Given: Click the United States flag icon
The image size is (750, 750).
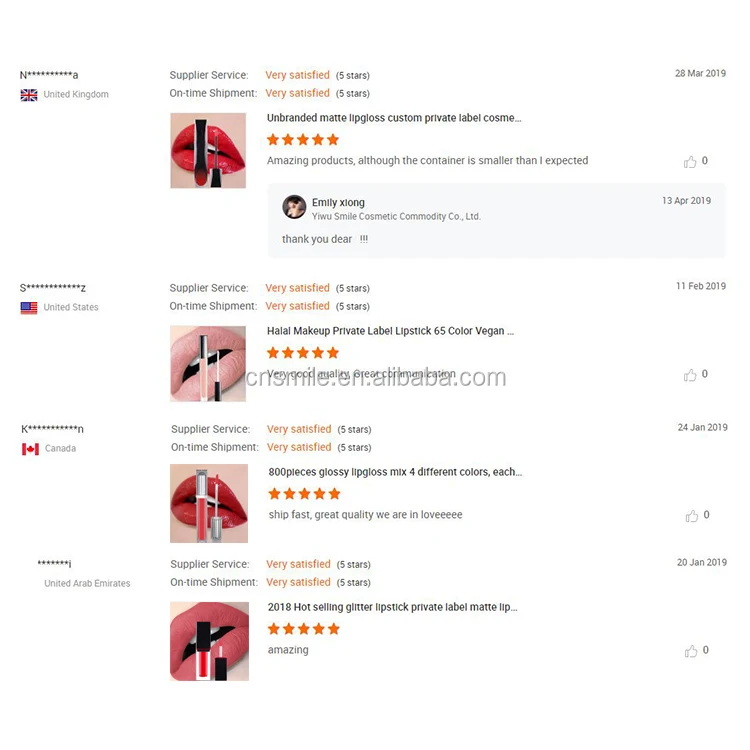Looking at the screenshot, I should (x=29, y=308).
